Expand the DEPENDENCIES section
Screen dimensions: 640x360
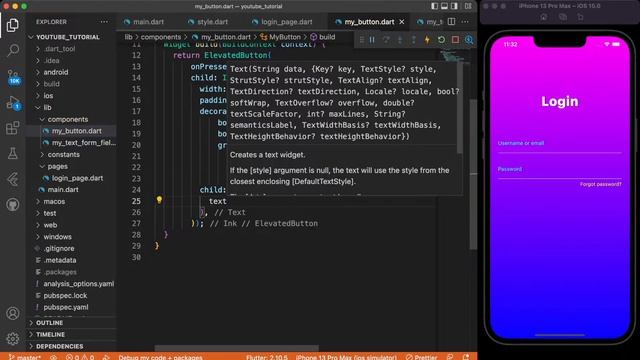[x=59, y=346]
